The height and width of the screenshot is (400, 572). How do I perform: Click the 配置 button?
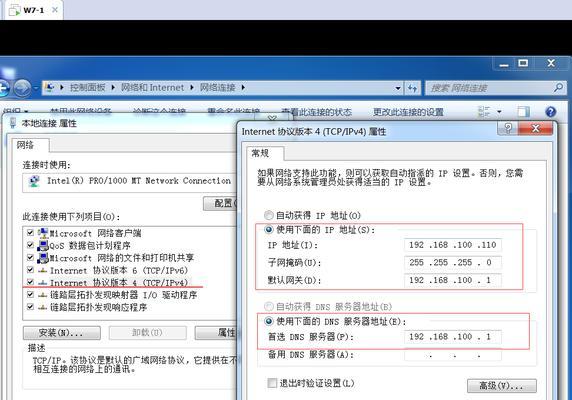220,203
